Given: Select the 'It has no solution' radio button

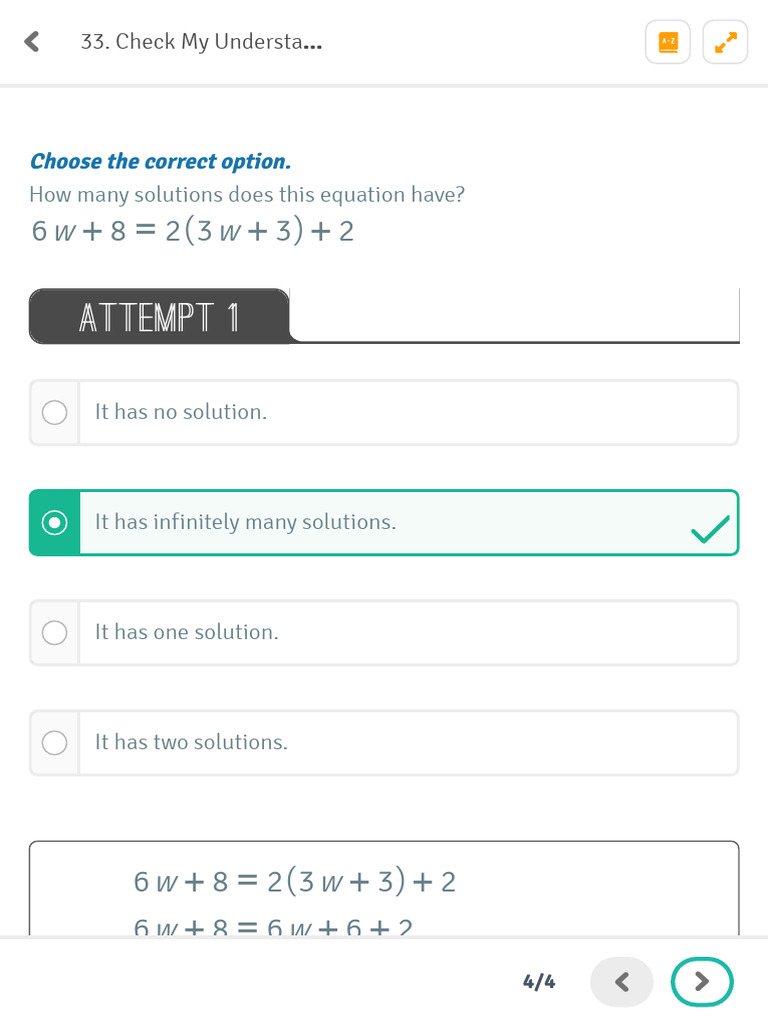Looking at the screenshot, I should [x=55, y=412].
